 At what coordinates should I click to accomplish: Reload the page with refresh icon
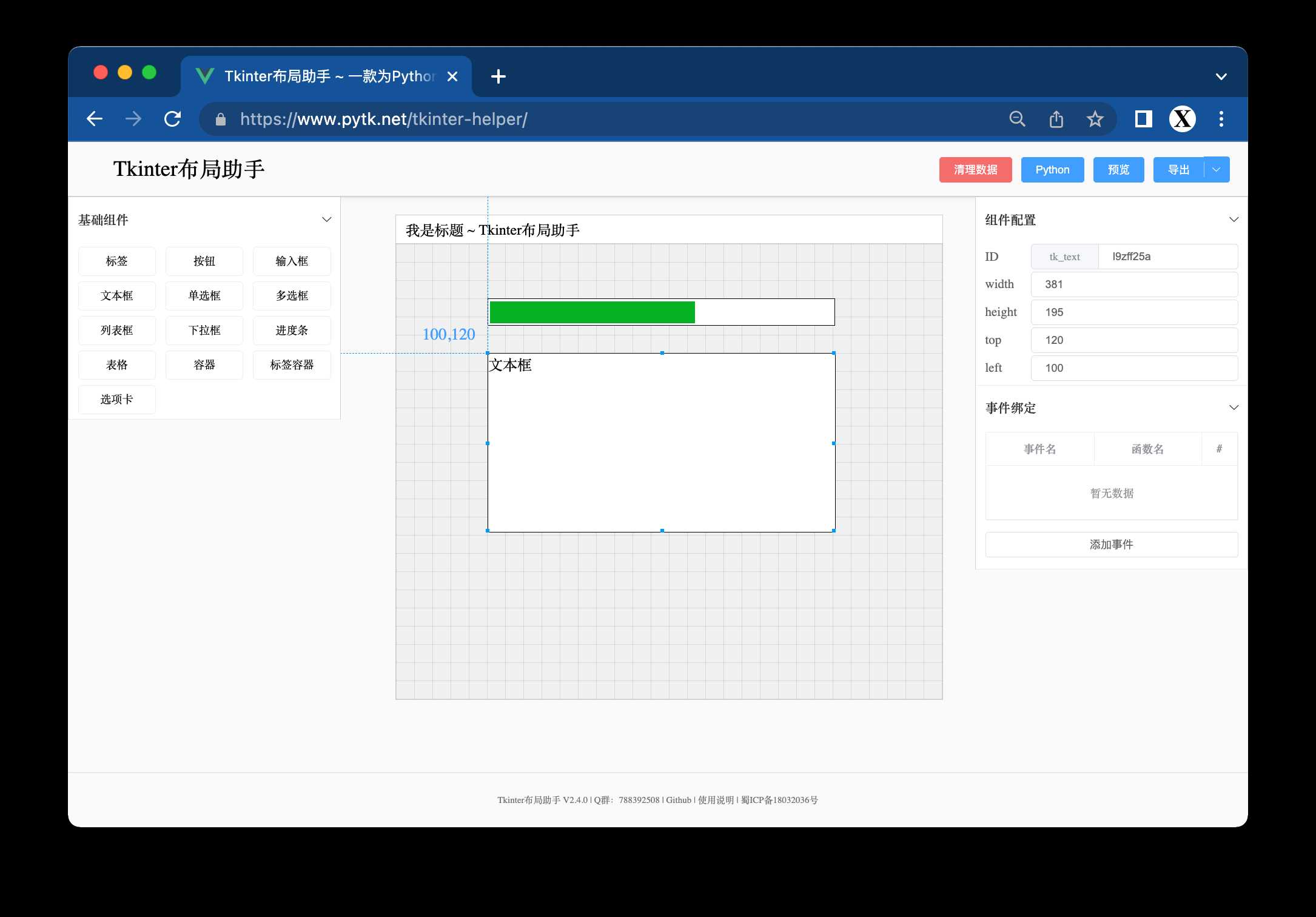173,119
